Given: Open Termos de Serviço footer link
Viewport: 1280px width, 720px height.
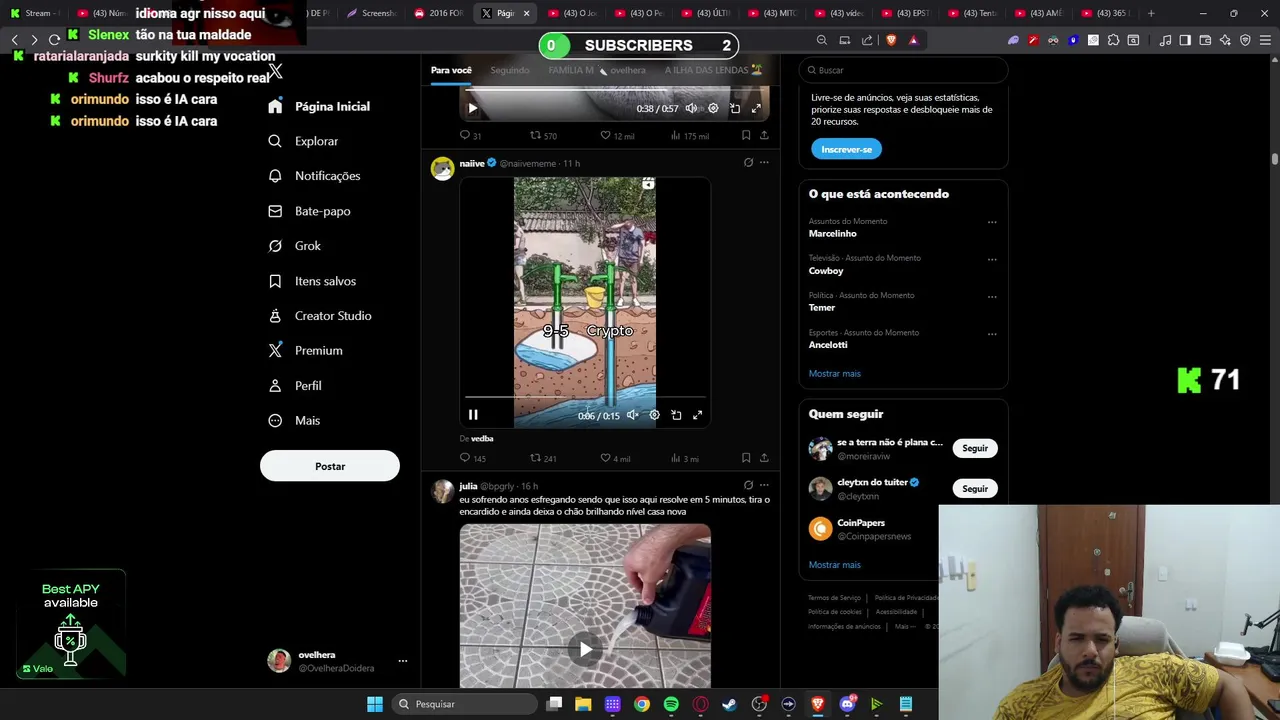Looking at the screenshot, I should [x=834, y=598].
